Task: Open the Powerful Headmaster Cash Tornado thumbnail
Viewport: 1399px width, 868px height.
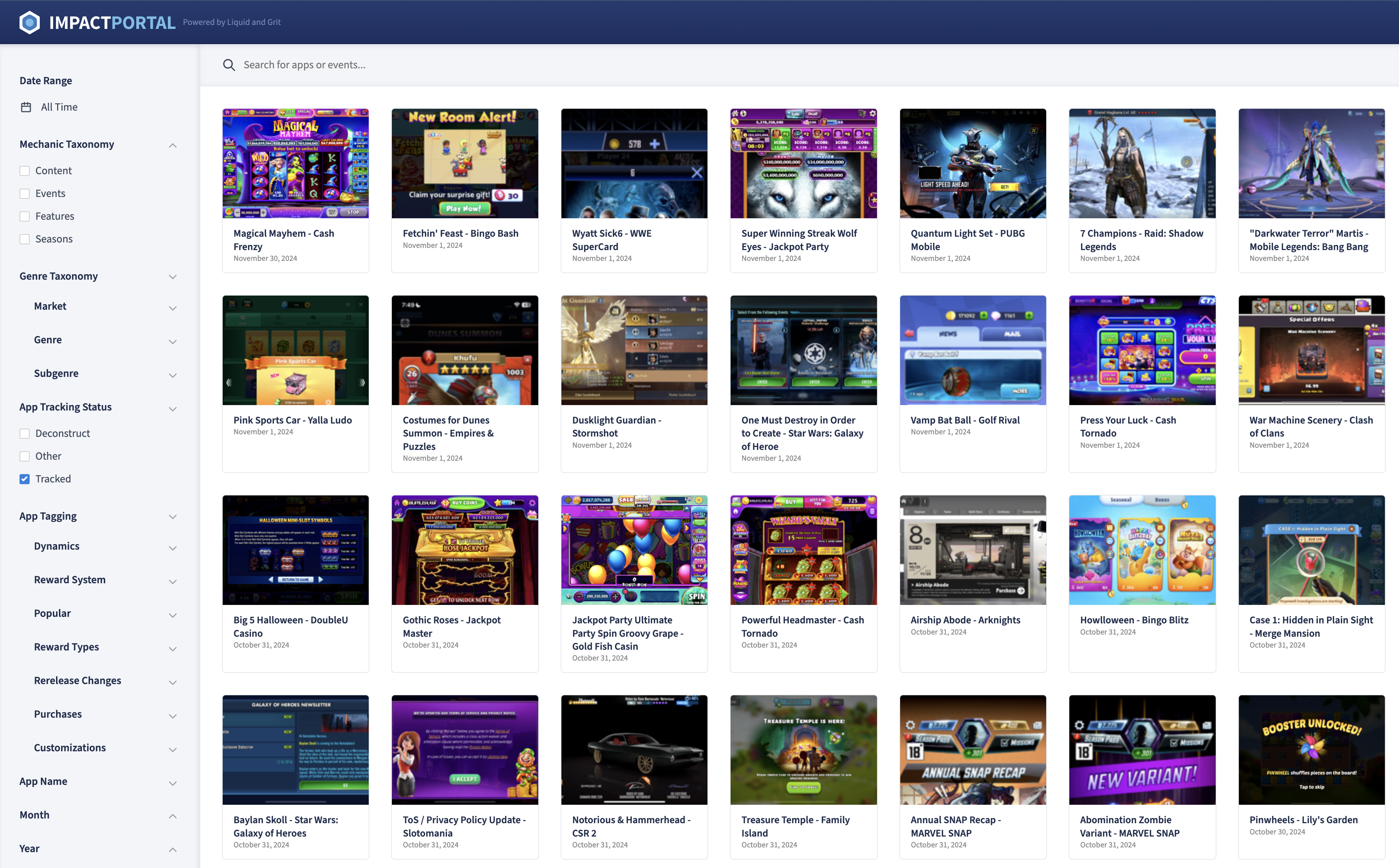Action: pos(804,550)
